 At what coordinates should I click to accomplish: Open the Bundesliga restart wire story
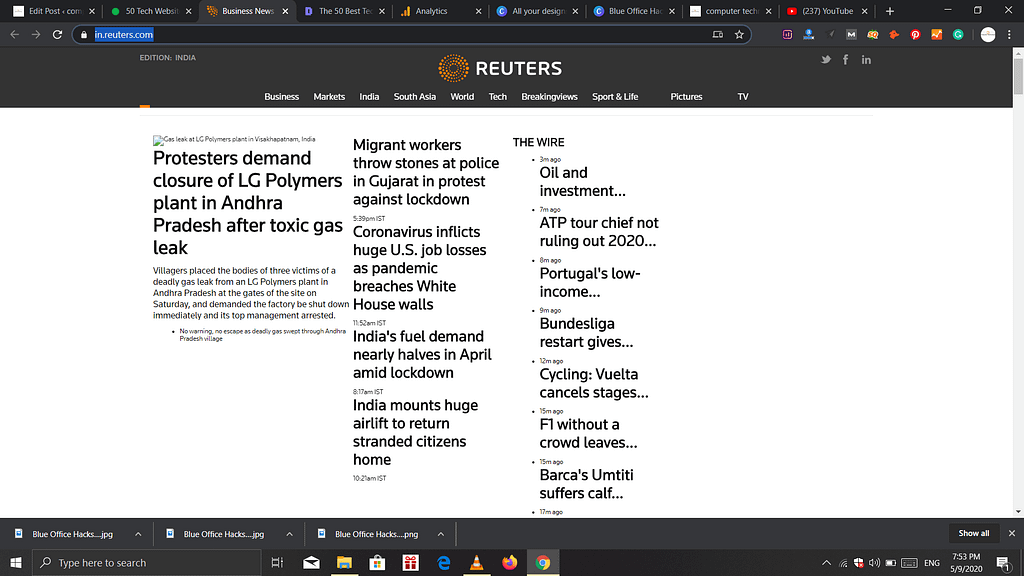tap(586, 332)
